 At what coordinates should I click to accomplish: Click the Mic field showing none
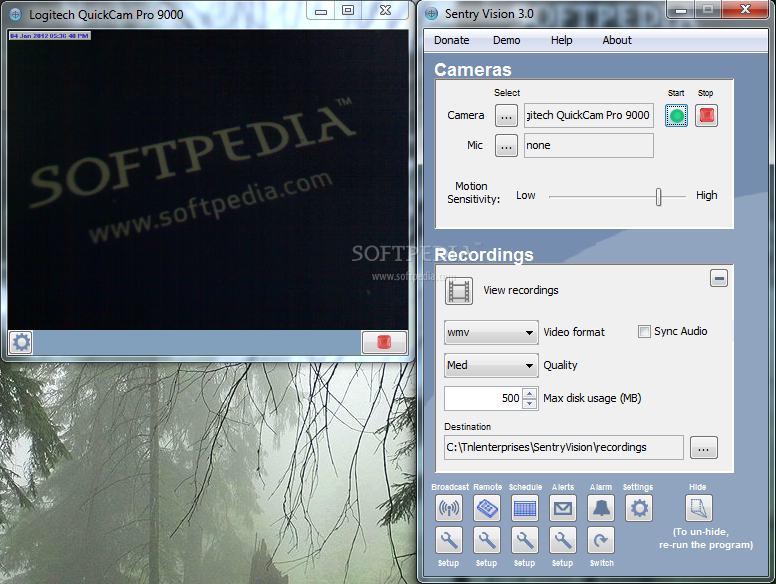(x=588, y=146)
